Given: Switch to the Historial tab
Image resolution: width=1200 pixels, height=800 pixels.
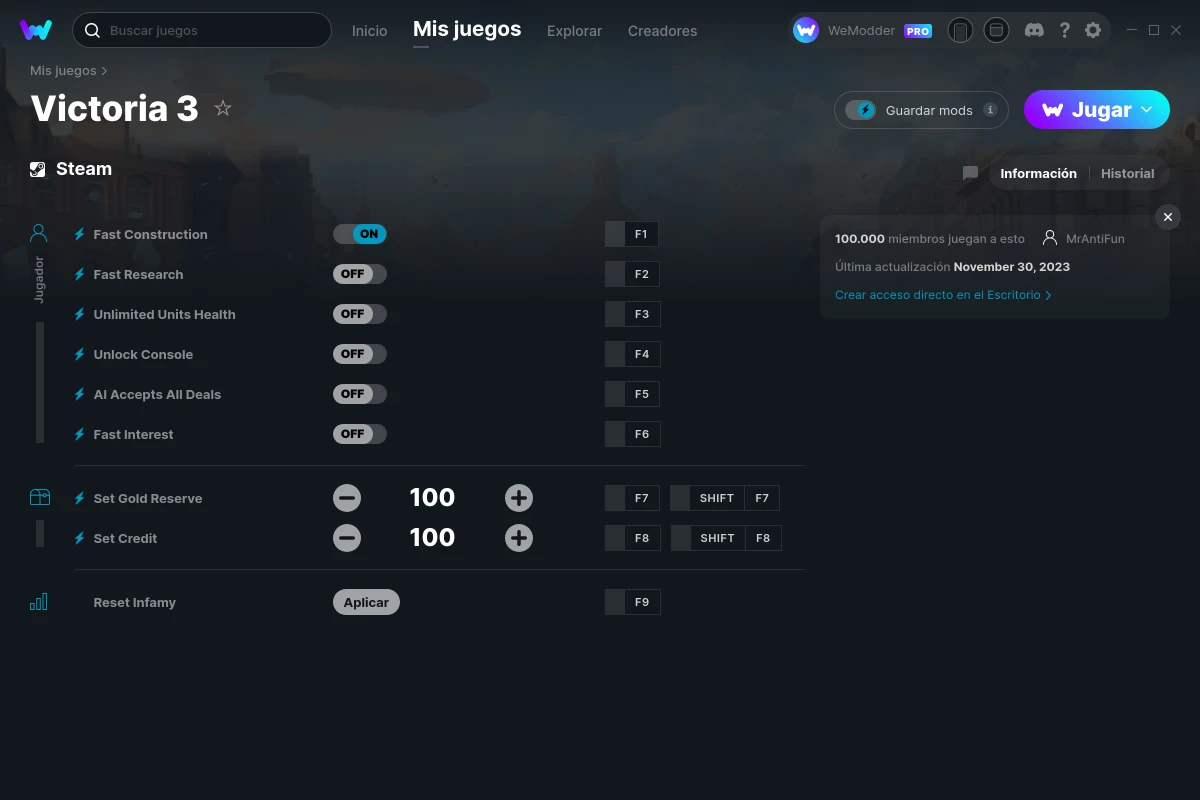Looking at the screenshot, I should (x=1127, y=173).
